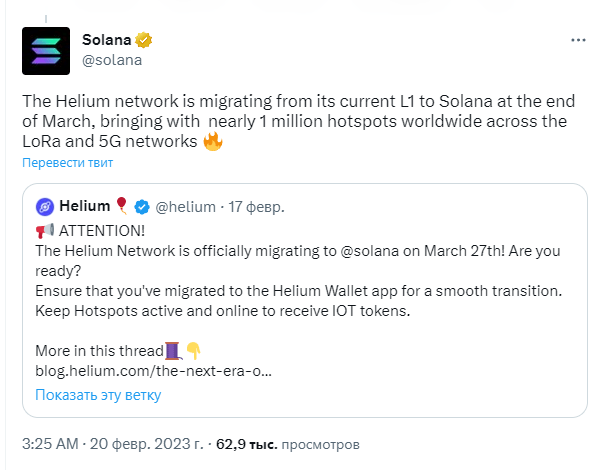Image resolution: width=603 pixels, height=470 pixels.
Task: Click the 62,9 тыс. просмотров view count
Action: tap(288, 444)
